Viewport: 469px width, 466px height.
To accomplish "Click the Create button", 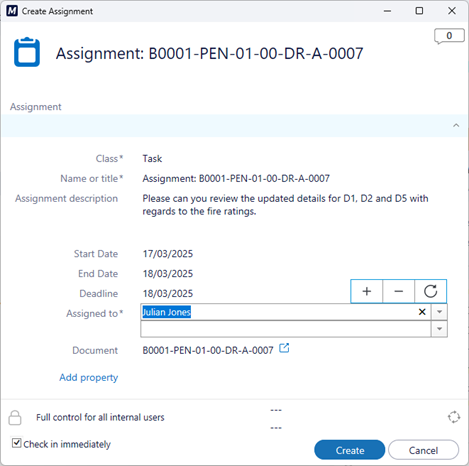I will click(x=350, y=450).
